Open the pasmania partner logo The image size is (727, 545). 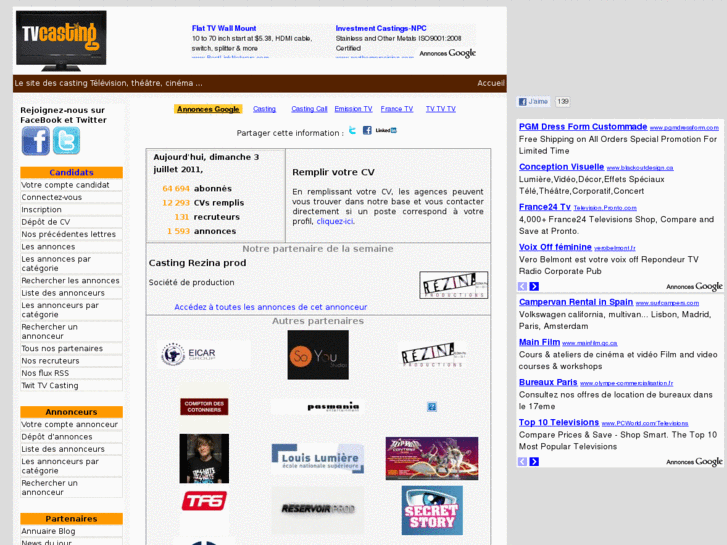pos(318,407)
